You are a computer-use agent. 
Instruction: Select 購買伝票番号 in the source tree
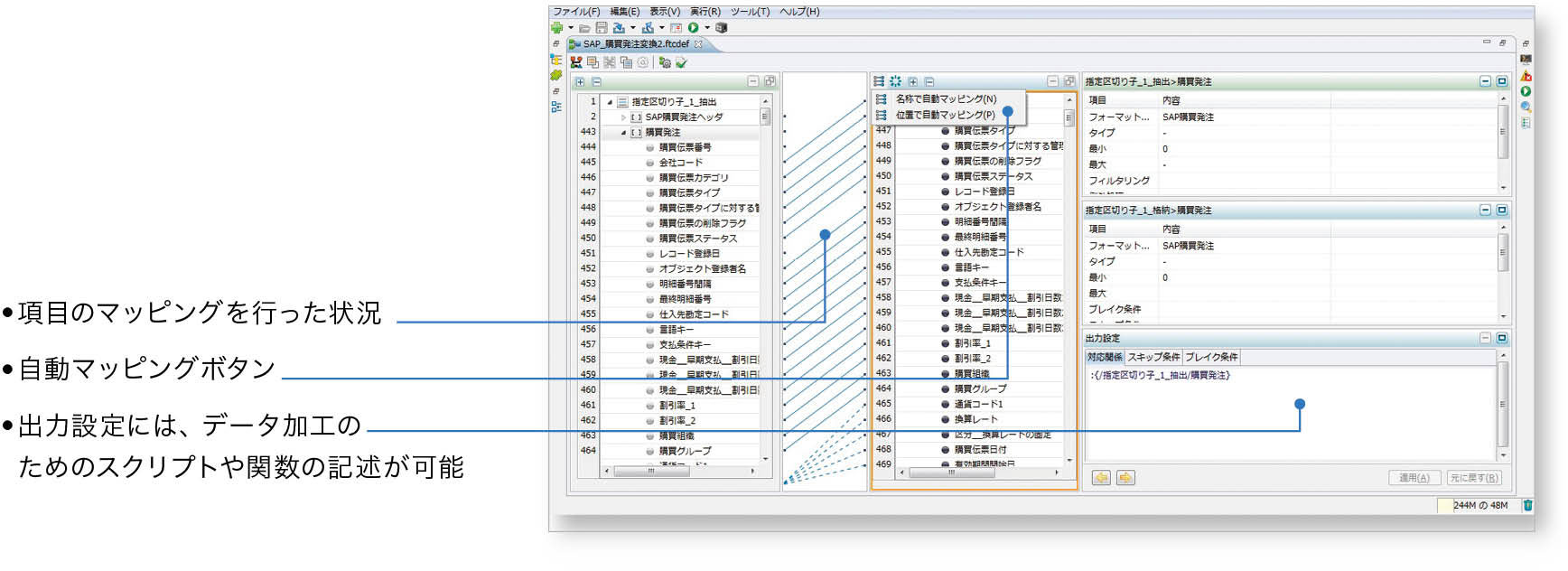(685, 147)
